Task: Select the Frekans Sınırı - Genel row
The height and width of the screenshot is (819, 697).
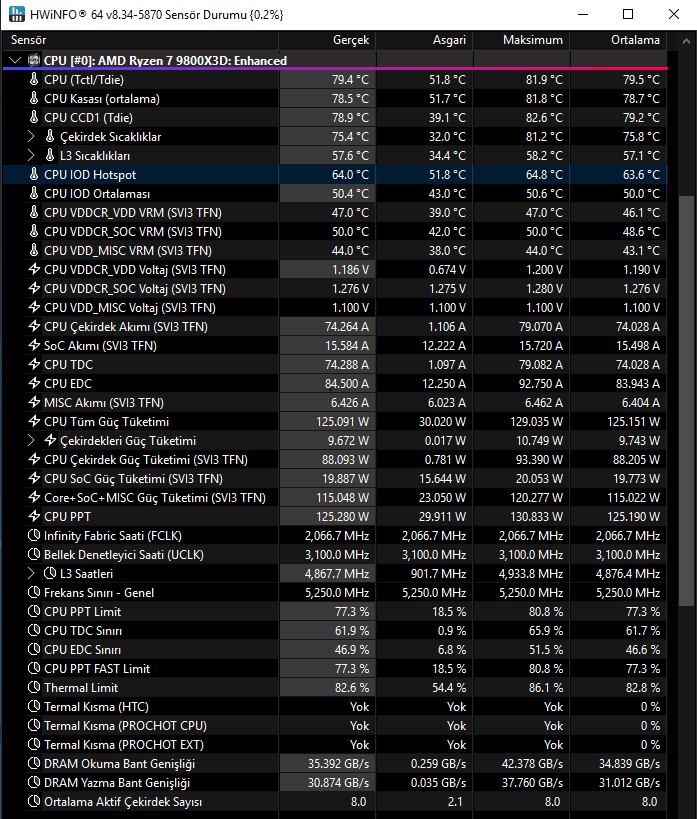Action: (x=334, y=592)
